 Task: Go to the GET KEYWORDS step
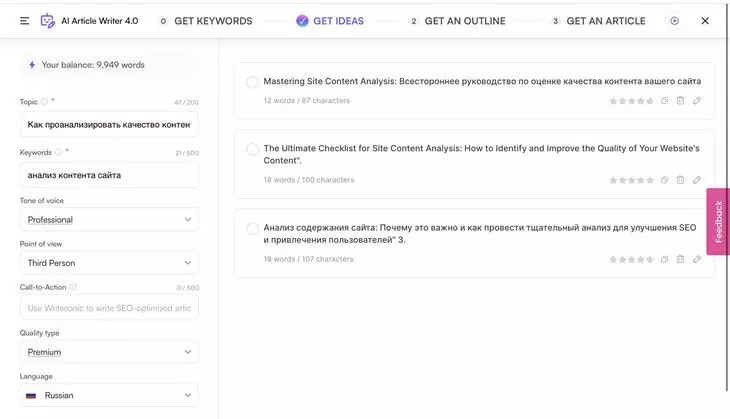206,21
